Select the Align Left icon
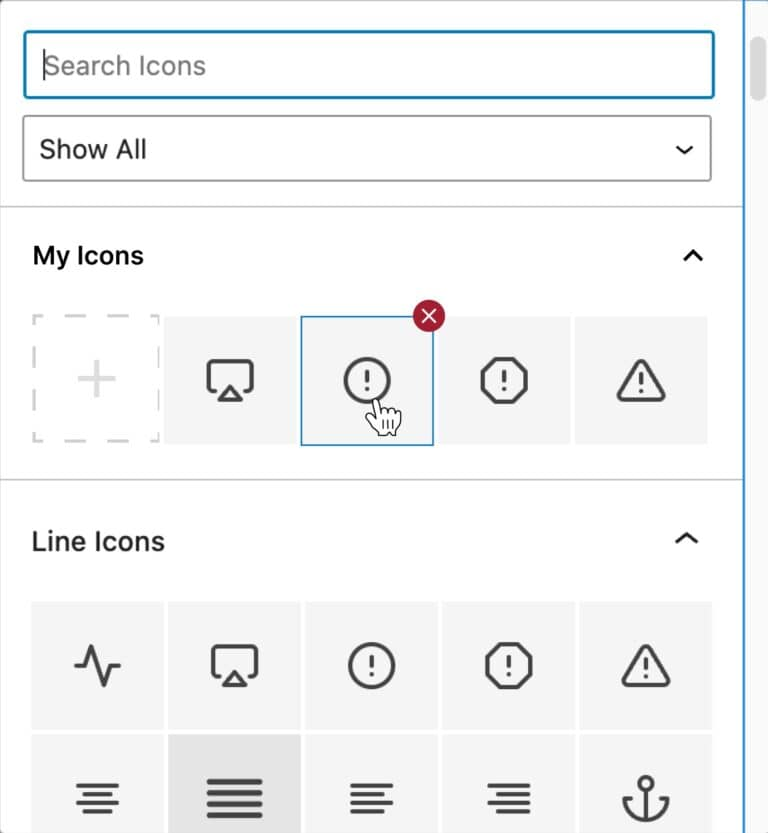768x833 pixels. point(371,797)
